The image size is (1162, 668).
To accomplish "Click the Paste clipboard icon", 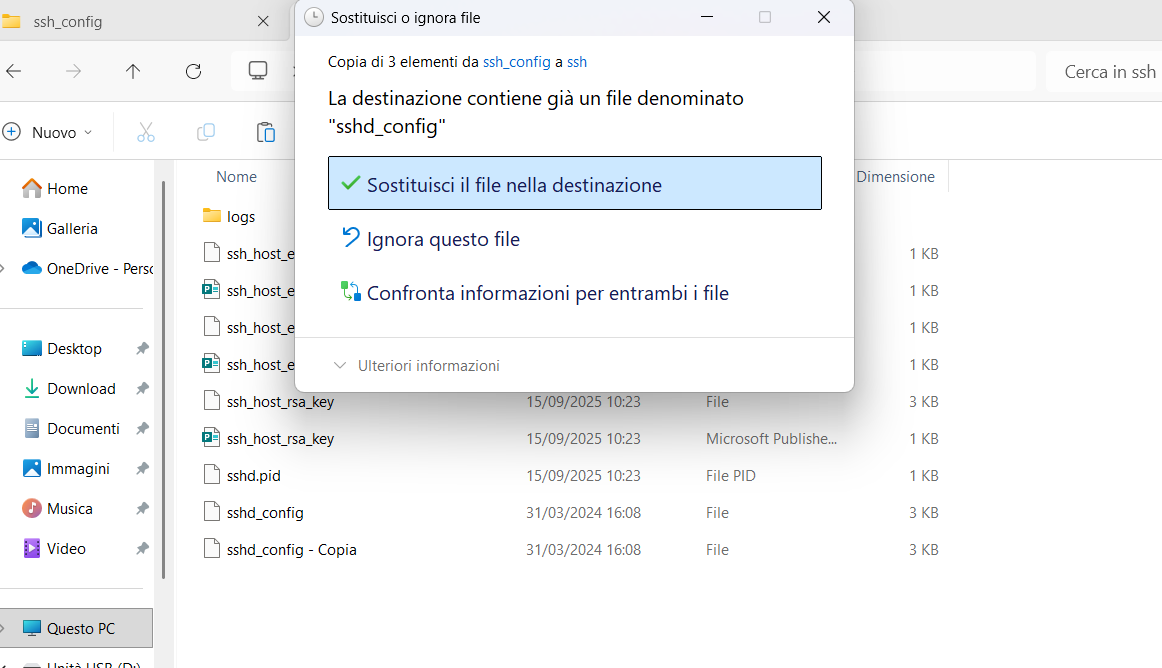I will tap(266, 132).
